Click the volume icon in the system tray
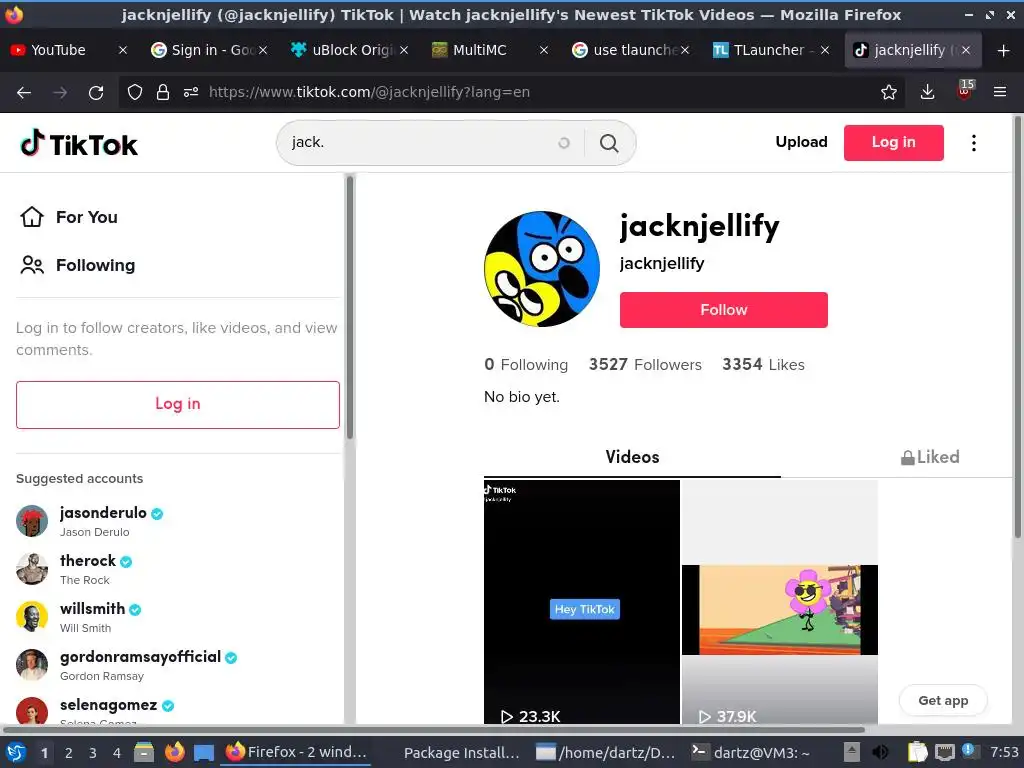The width and height of the screenshot is (1024, 768). [880, 752]
